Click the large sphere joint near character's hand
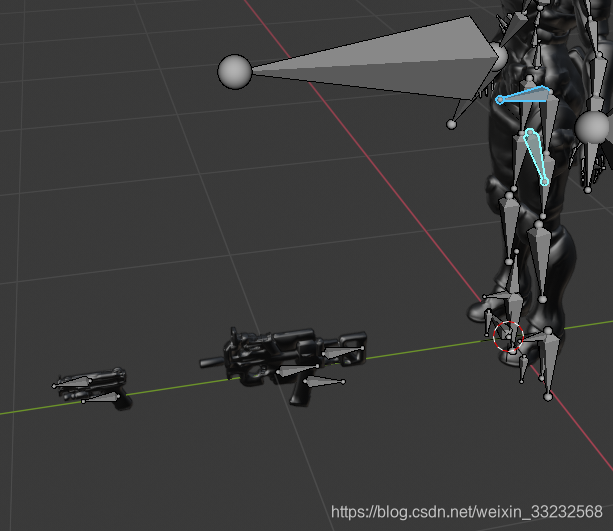This screenshot has height=531, width=613. point(592,127)
